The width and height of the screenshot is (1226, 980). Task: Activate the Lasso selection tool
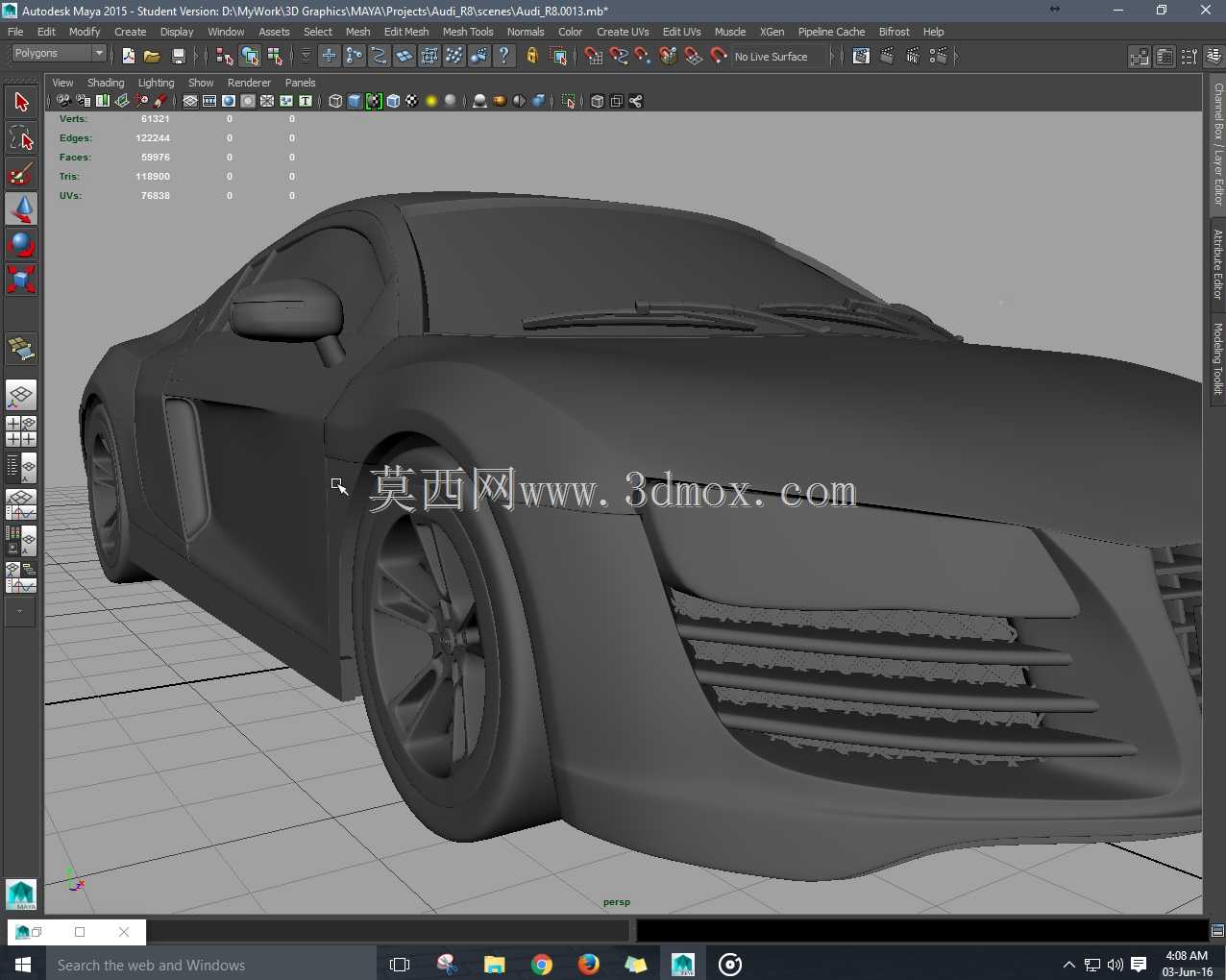21,137
